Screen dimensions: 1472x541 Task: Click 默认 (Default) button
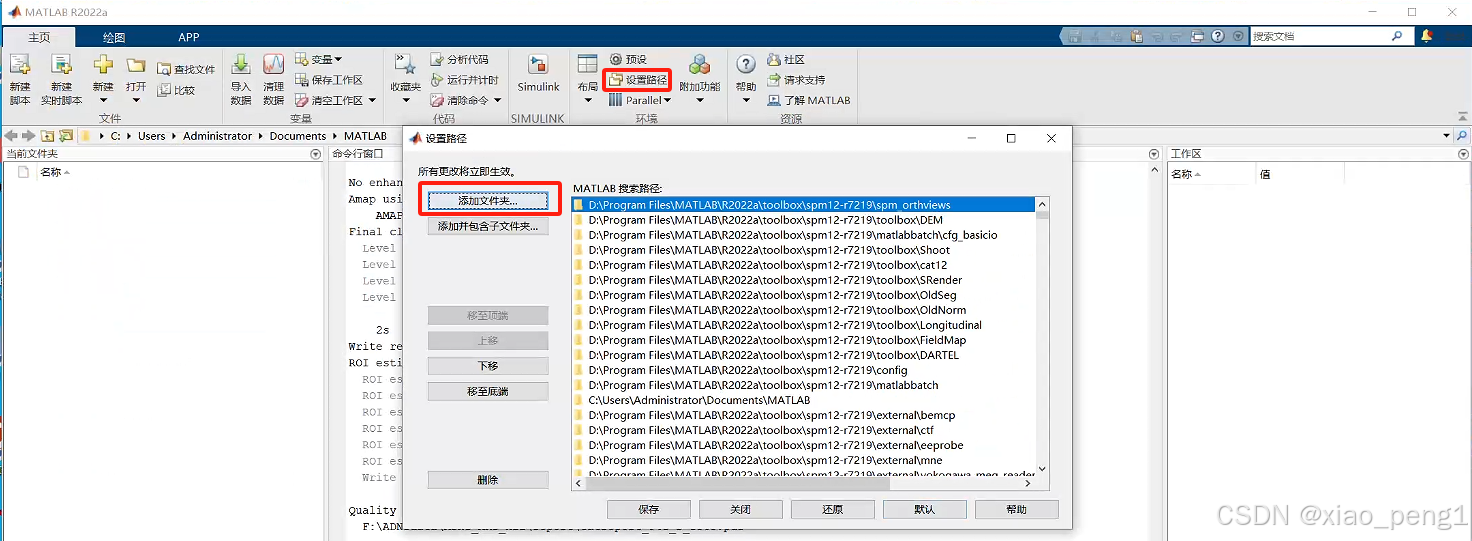coord(925,509)
